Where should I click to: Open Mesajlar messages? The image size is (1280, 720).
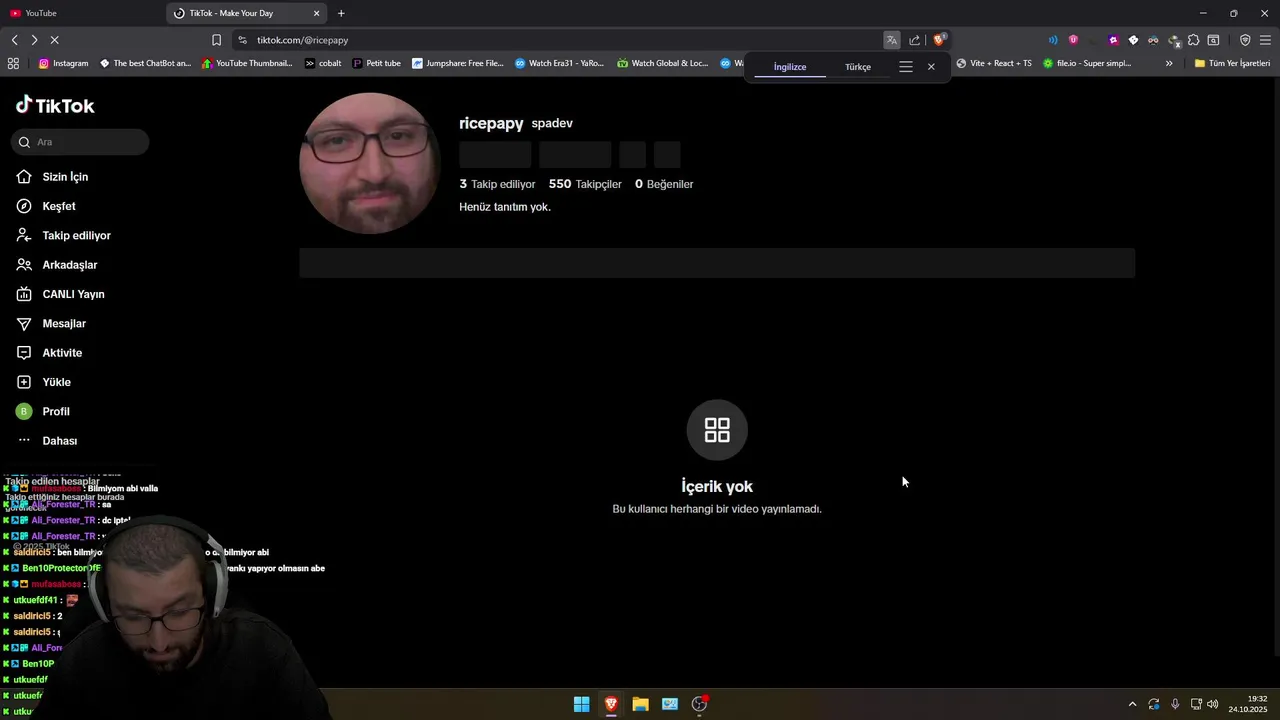point(51,324)
